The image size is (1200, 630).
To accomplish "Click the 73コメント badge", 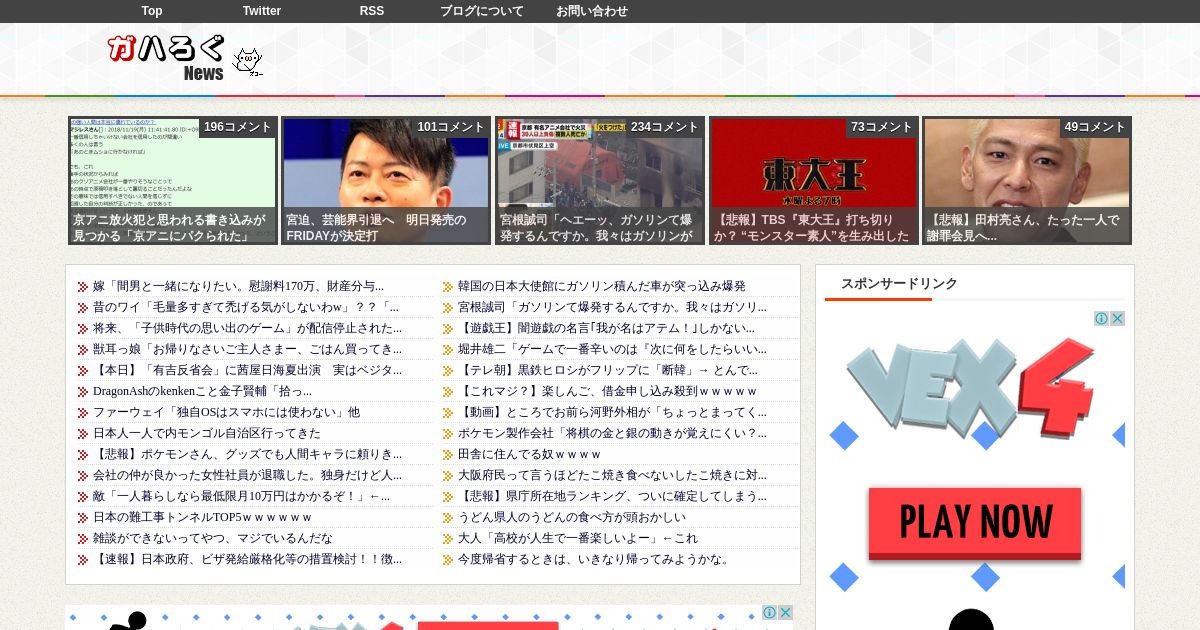I will pyautogui.click(x=881, y=127).
